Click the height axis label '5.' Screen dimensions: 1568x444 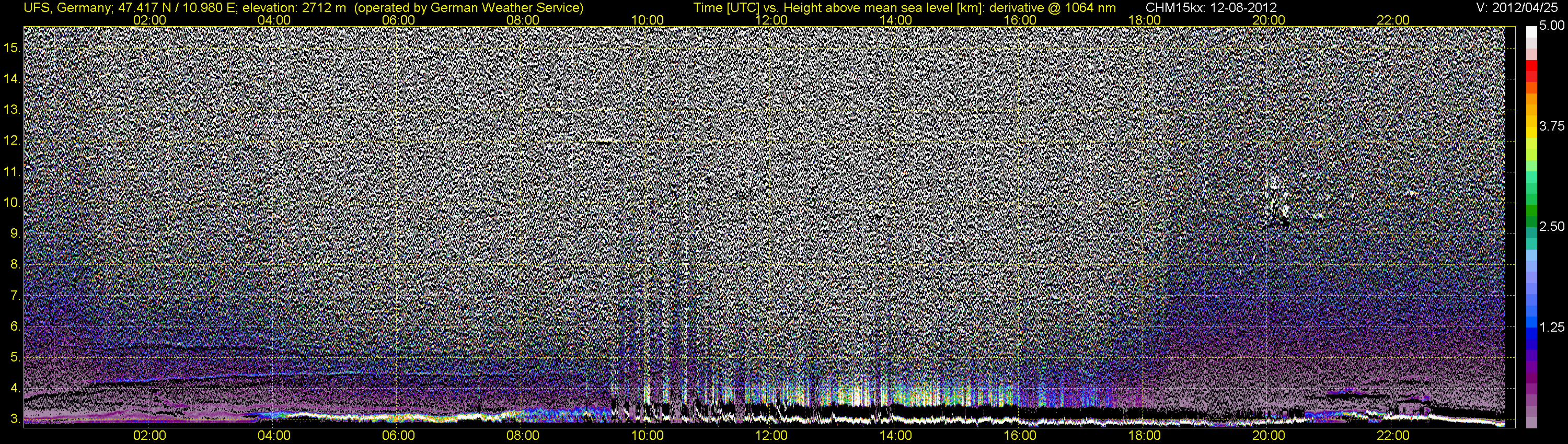coord(16,358)
